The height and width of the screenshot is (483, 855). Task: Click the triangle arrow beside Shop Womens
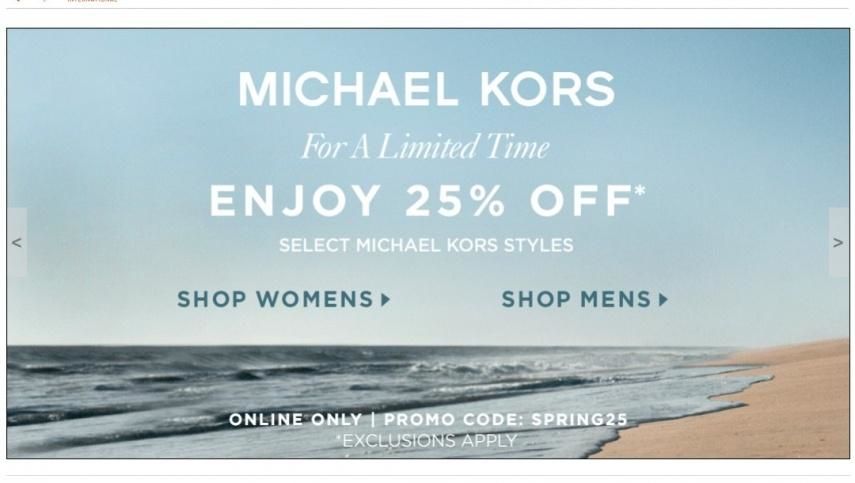pyautogui.click(x=386, y=299)
